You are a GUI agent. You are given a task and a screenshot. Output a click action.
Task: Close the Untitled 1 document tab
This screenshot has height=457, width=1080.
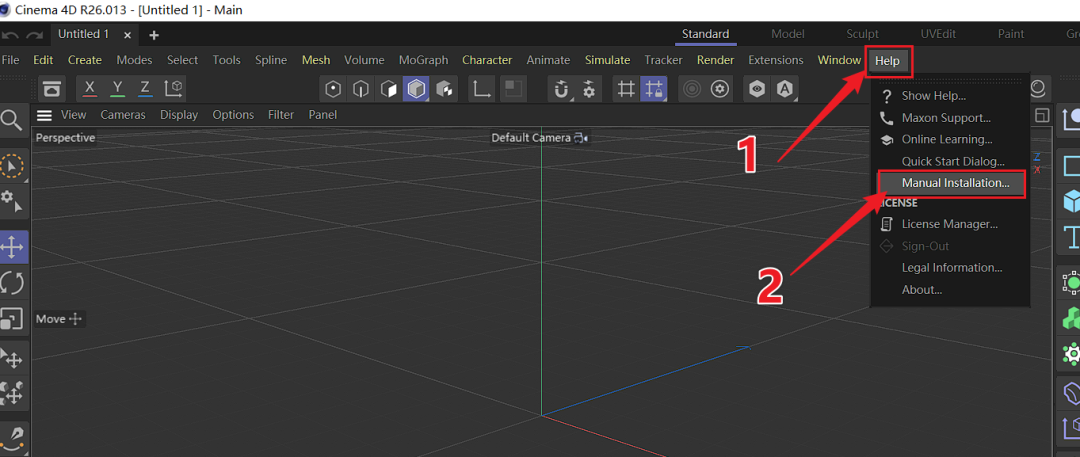(127, 35)
